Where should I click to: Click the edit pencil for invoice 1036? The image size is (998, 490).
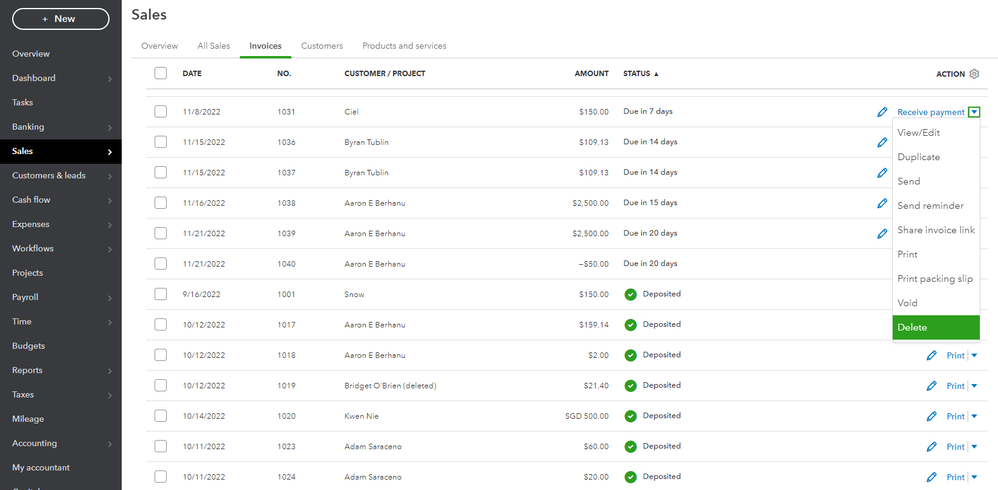click(x=882, y=143)
